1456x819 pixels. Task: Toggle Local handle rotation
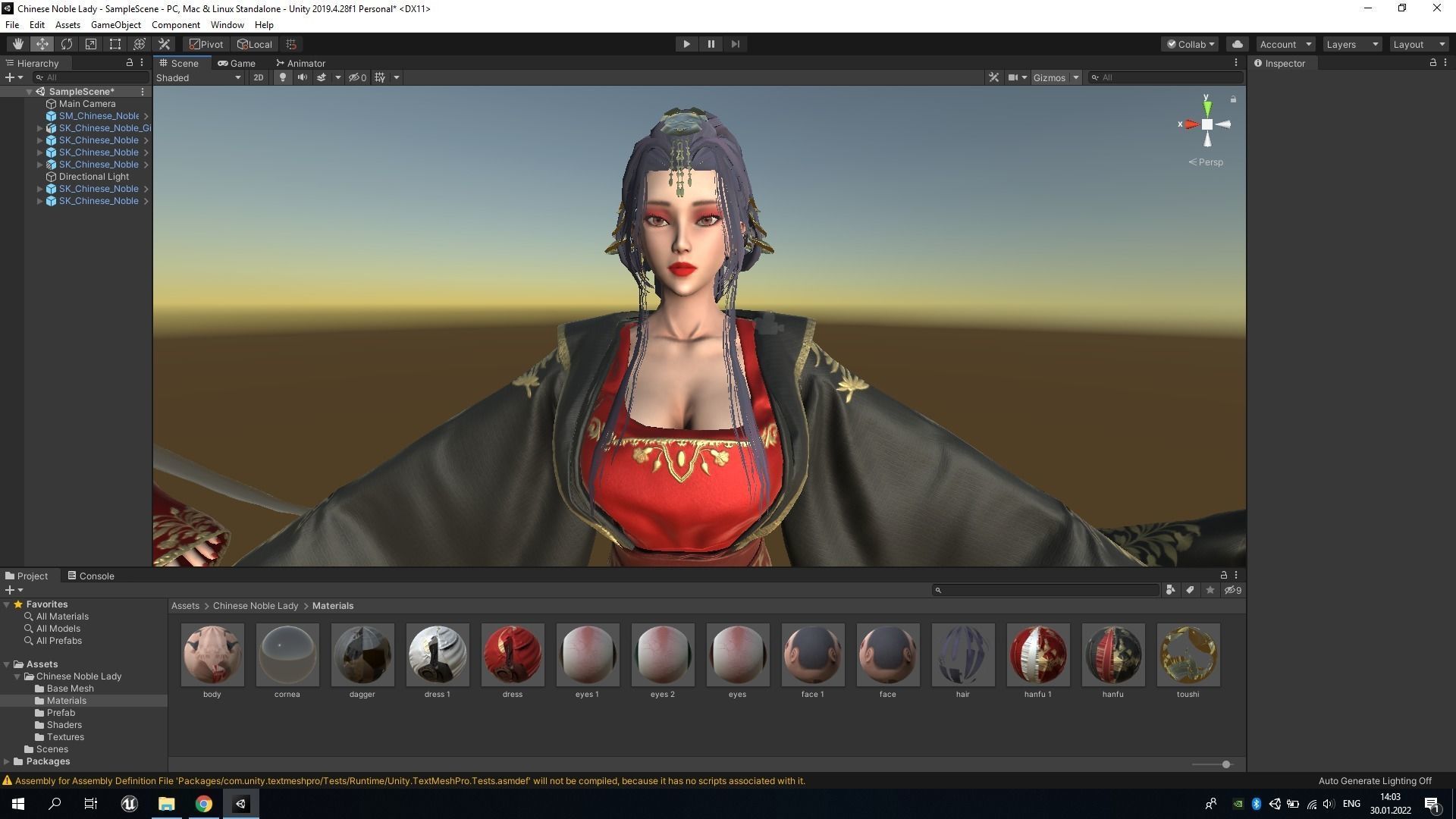255,44
